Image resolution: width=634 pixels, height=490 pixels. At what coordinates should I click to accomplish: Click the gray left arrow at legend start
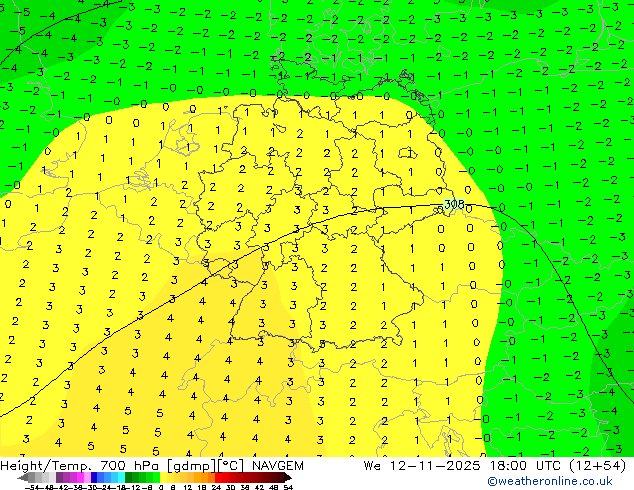[x=23, y=477]
